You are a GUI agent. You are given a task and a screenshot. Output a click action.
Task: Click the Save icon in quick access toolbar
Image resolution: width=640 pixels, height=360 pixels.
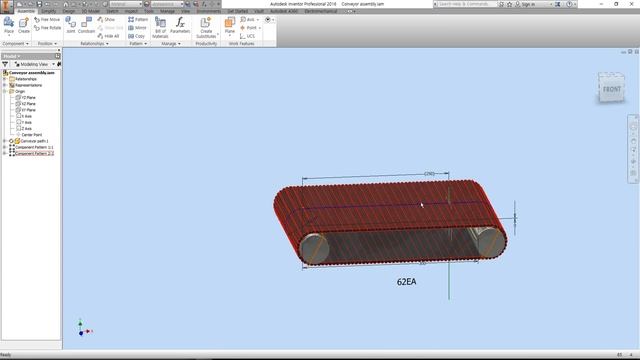[39, 4]
